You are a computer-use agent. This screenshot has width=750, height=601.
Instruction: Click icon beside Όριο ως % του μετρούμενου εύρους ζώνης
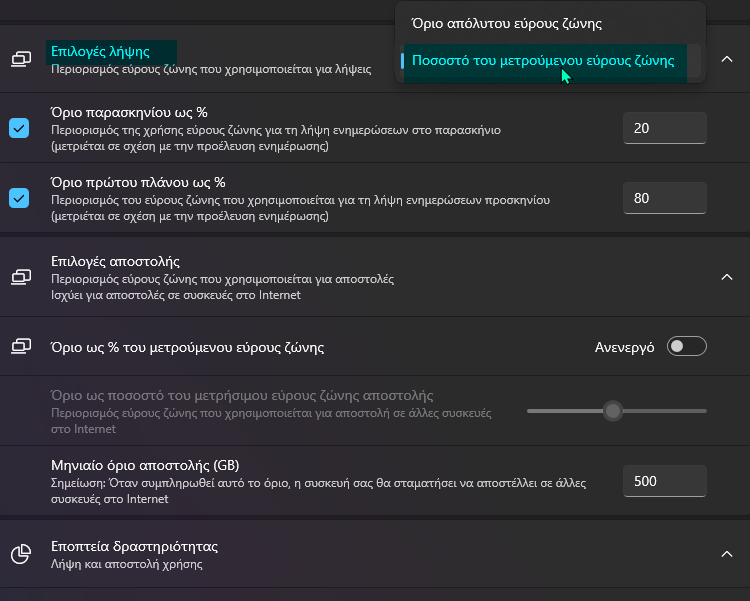pos(20,347)
